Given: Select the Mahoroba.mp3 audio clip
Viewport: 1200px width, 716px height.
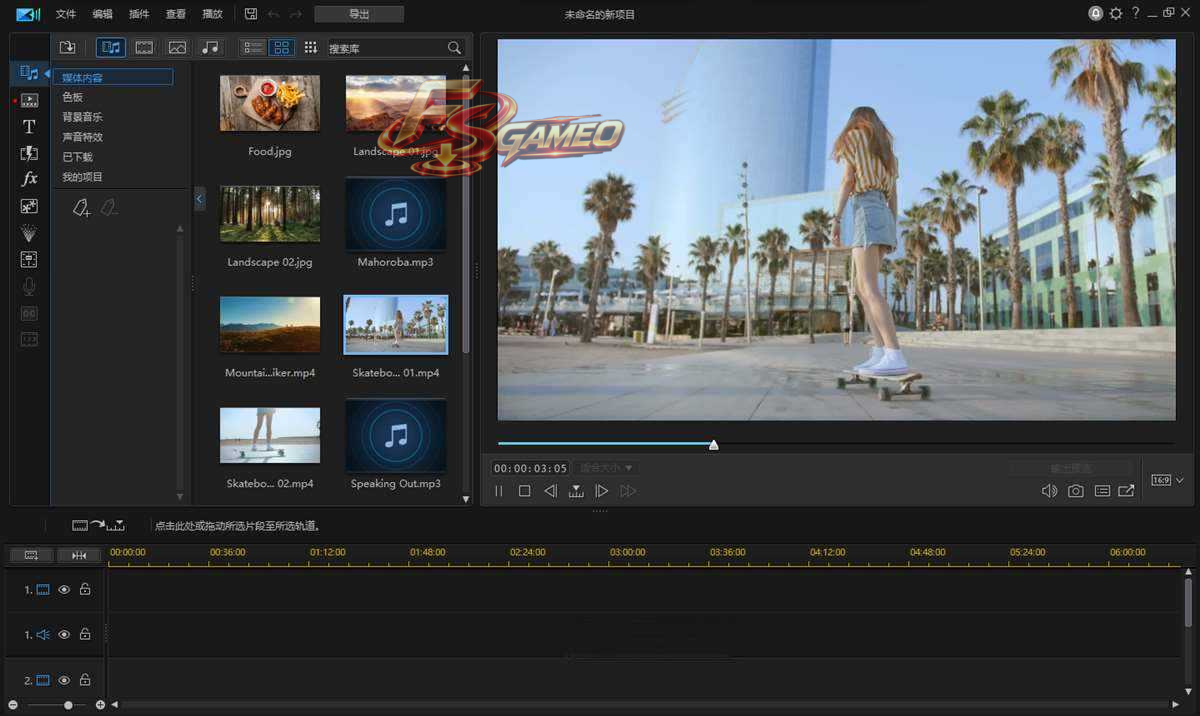Looking at the screenshot, I should (397, 214).
